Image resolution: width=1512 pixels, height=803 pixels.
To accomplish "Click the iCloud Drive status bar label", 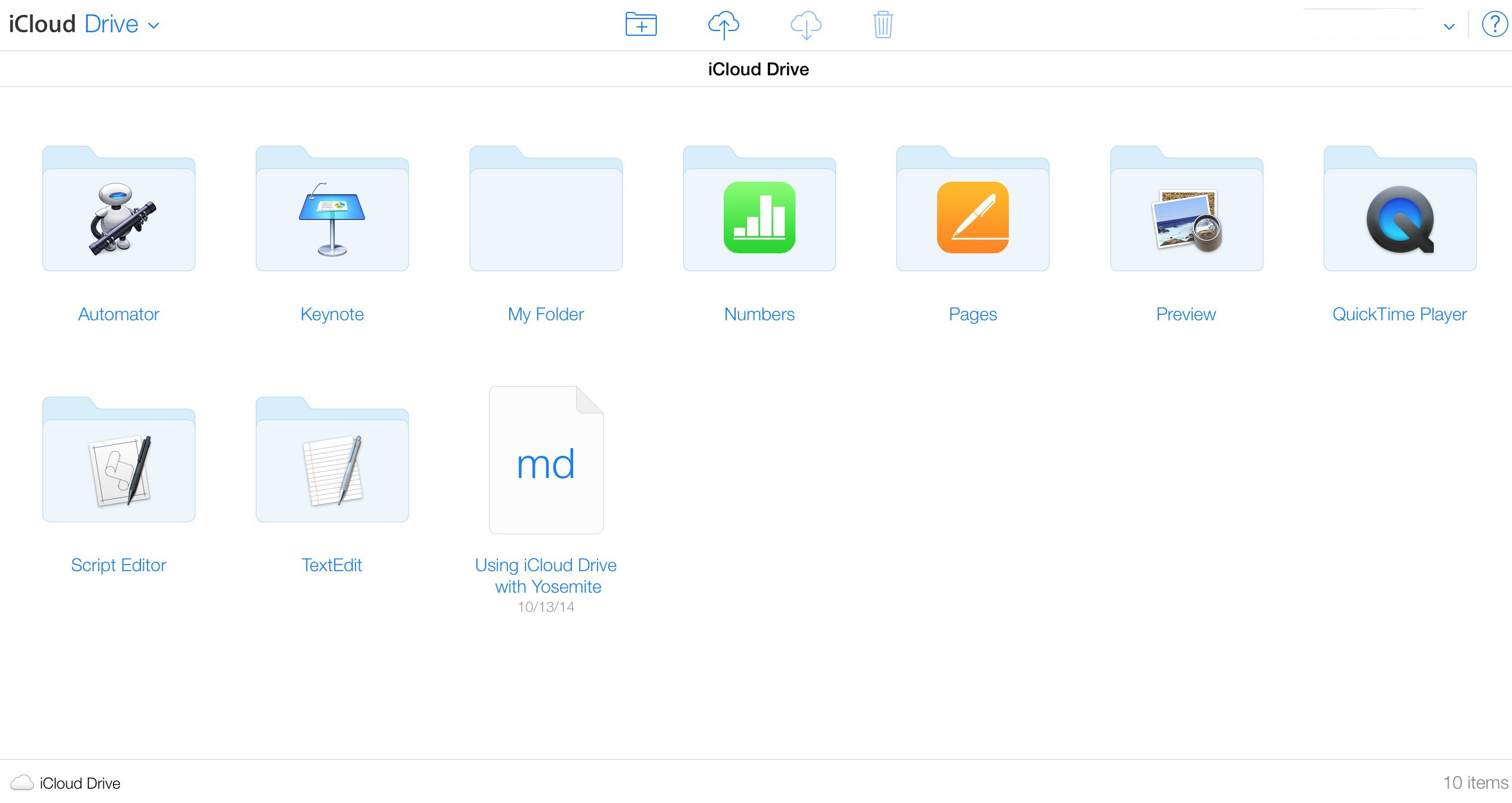I will (79, 783).
